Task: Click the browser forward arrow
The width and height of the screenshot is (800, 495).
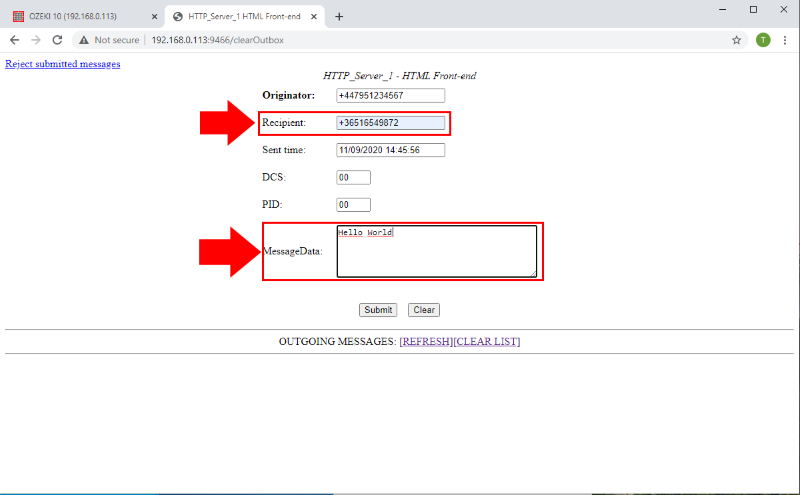Action: tap(36, 40)
